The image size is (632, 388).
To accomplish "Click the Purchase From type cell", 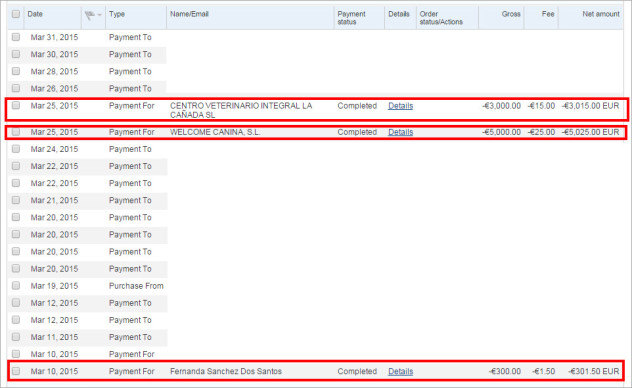I will (136, 286).
